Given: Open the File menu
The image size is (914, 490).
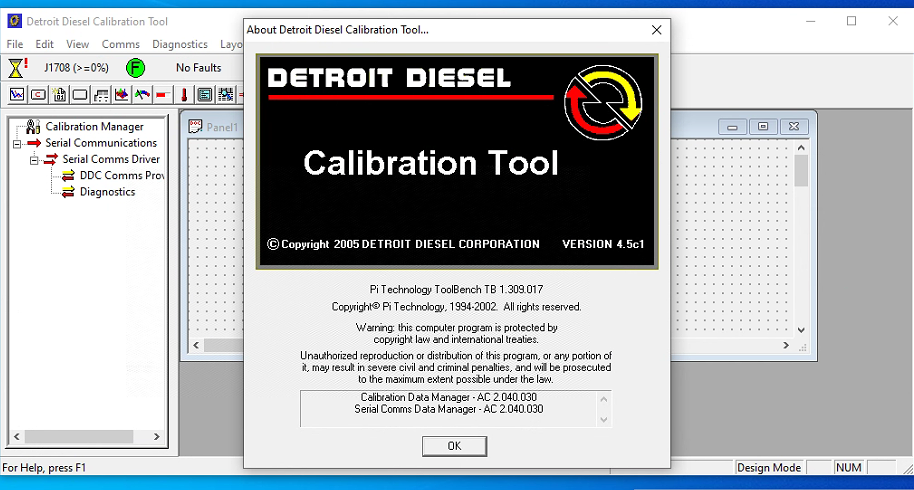Looking at the screenshot, I should pos(15,44).
